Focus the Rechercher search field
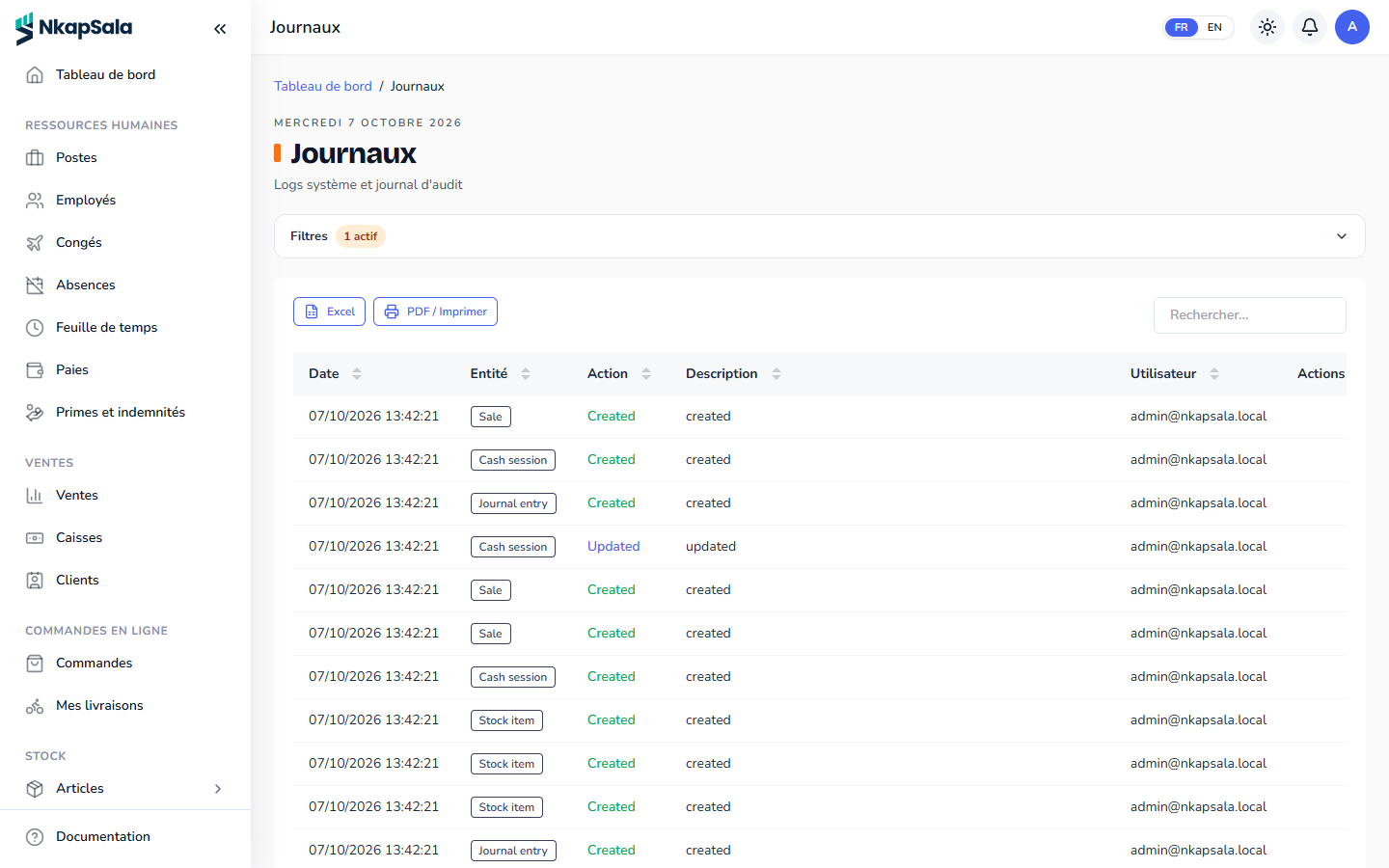The image size is (1389, 868). [x=1249, y=315]
